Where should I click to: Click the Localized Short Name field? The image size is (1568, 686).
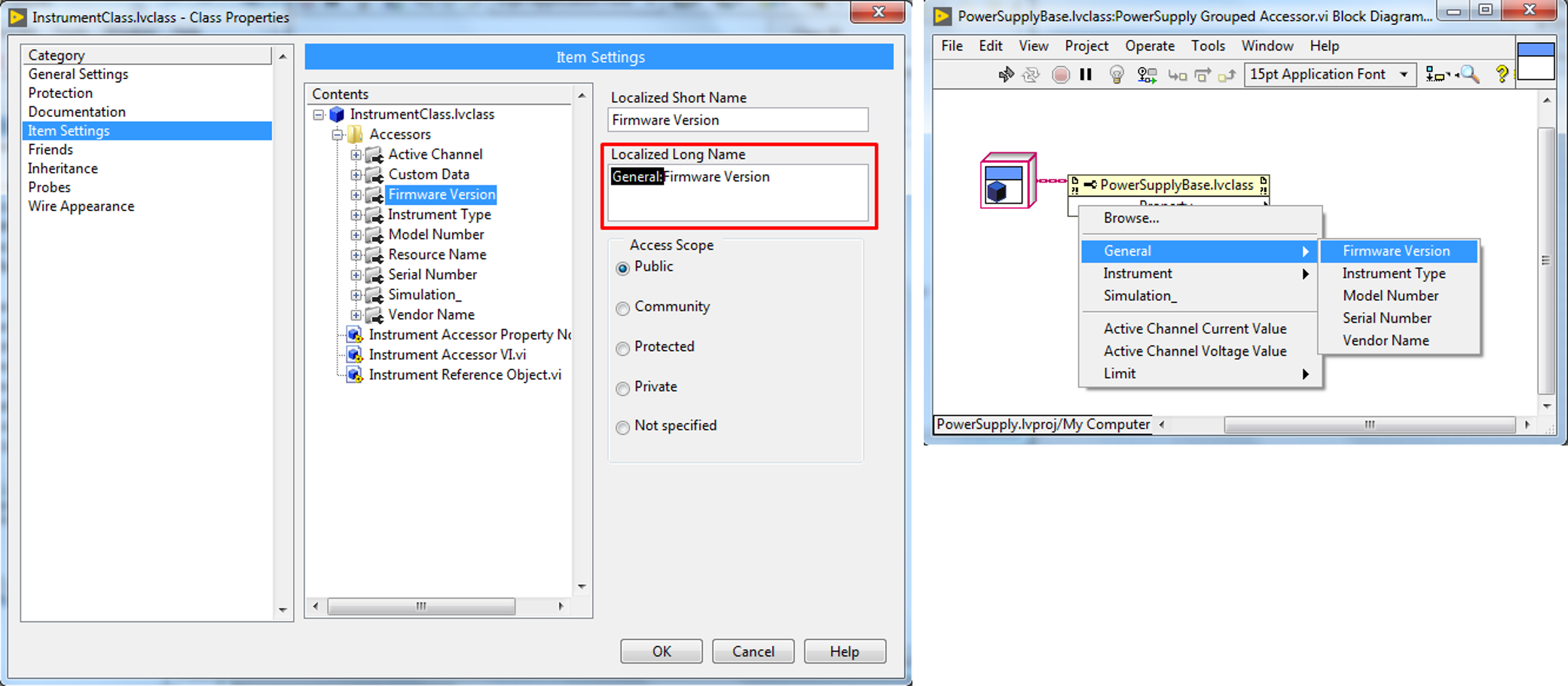click(x=738, y=120)
